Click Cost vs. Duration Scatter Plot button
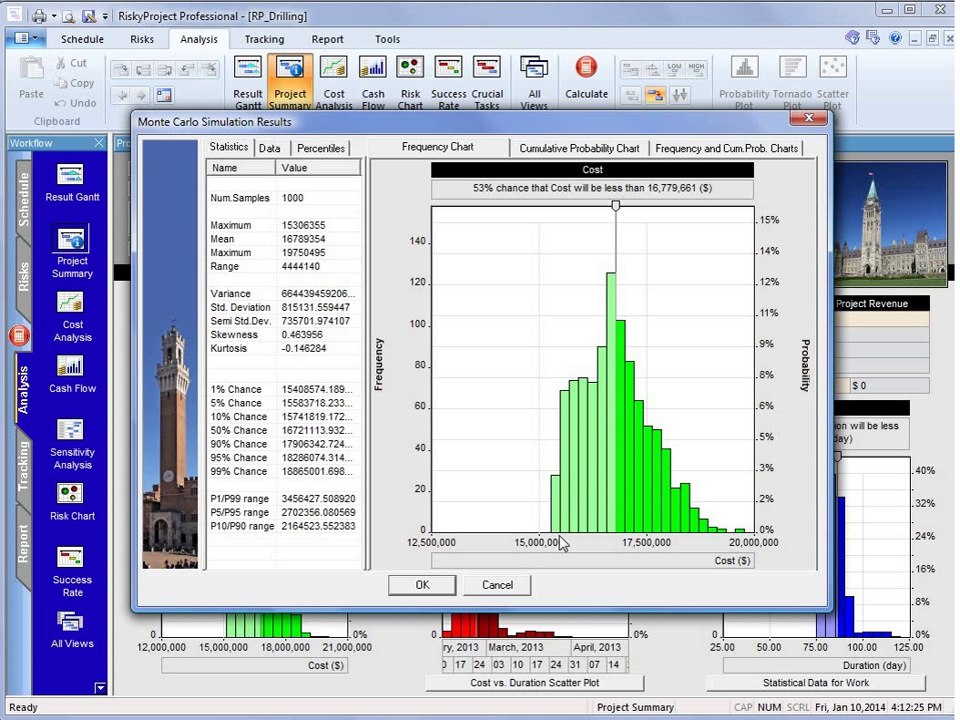 [x=534, y=683]
